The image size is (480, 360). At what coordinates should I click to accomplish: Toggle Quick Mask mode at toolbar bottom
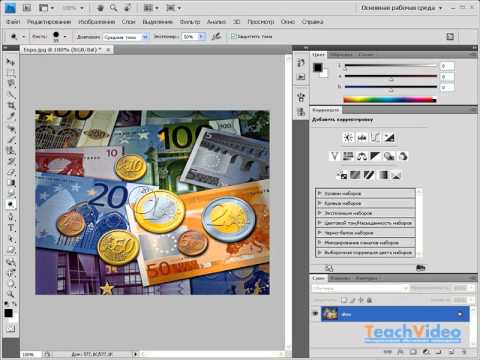tap(11, 328)
